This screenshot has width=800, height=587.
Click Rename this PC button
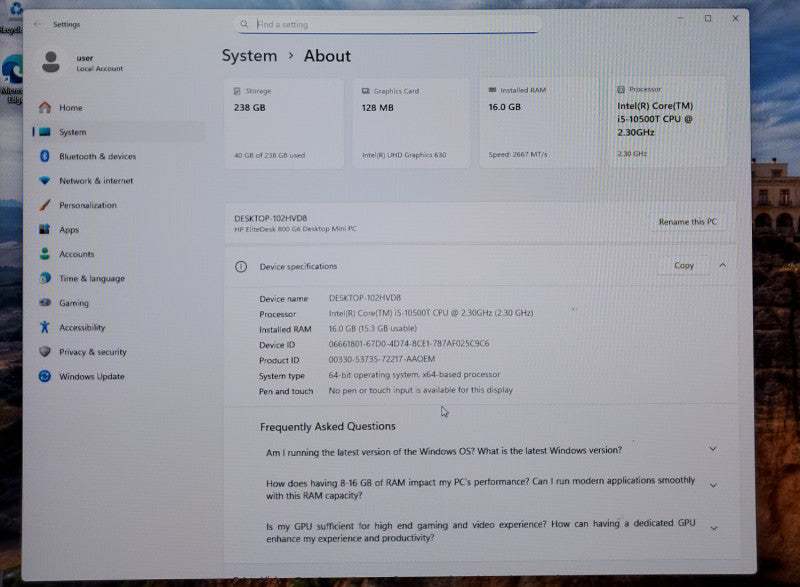[x=687, y=222]
